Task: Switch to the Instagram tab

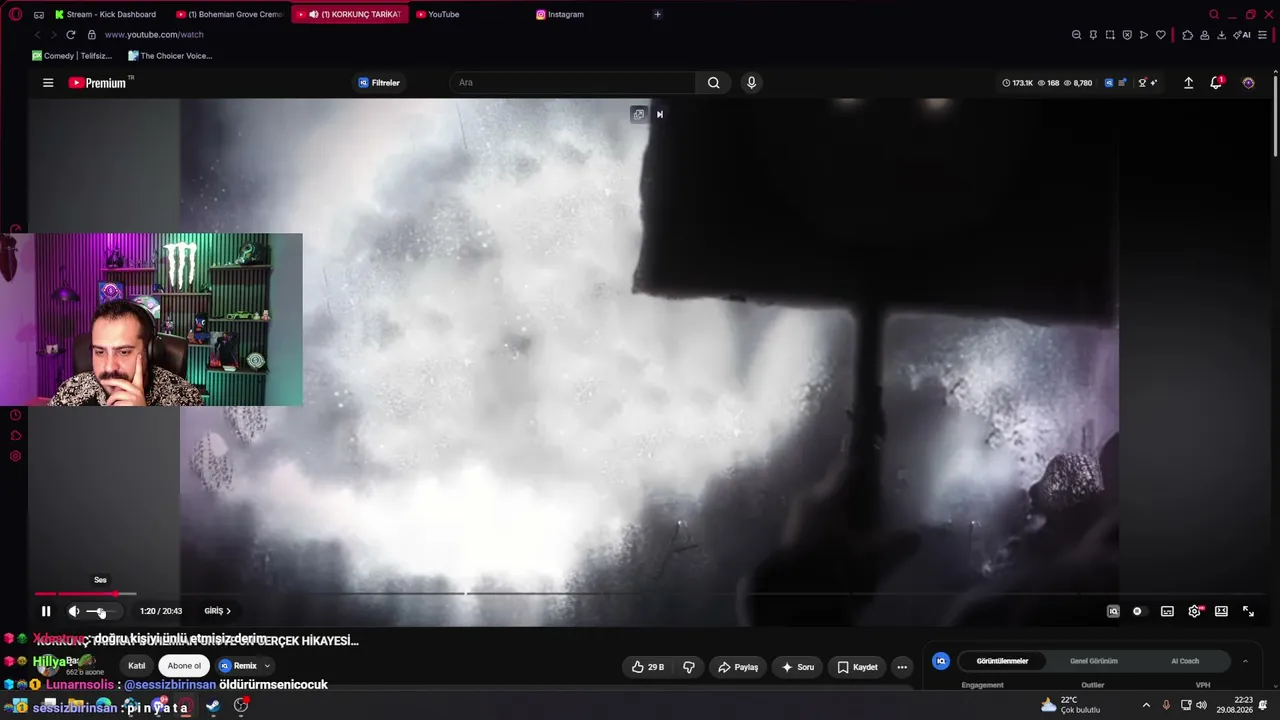Action: (x=590, y=15)
